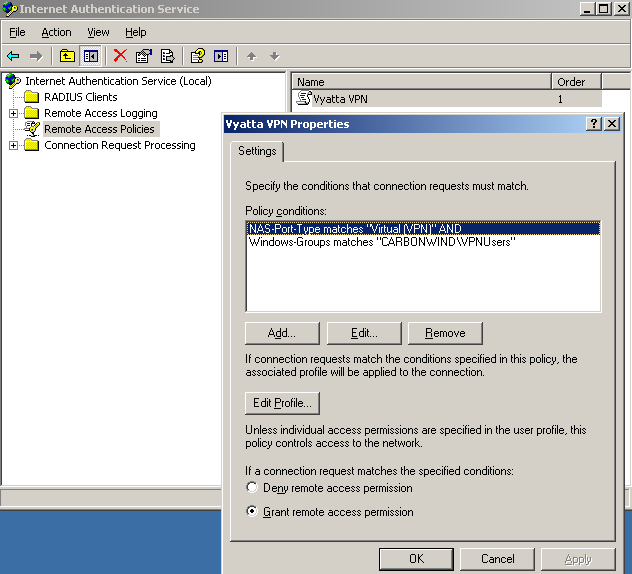Screen dimensions: 632x574
Task: Click the Export List toolbar icon
Action: [x=167, y=56]
